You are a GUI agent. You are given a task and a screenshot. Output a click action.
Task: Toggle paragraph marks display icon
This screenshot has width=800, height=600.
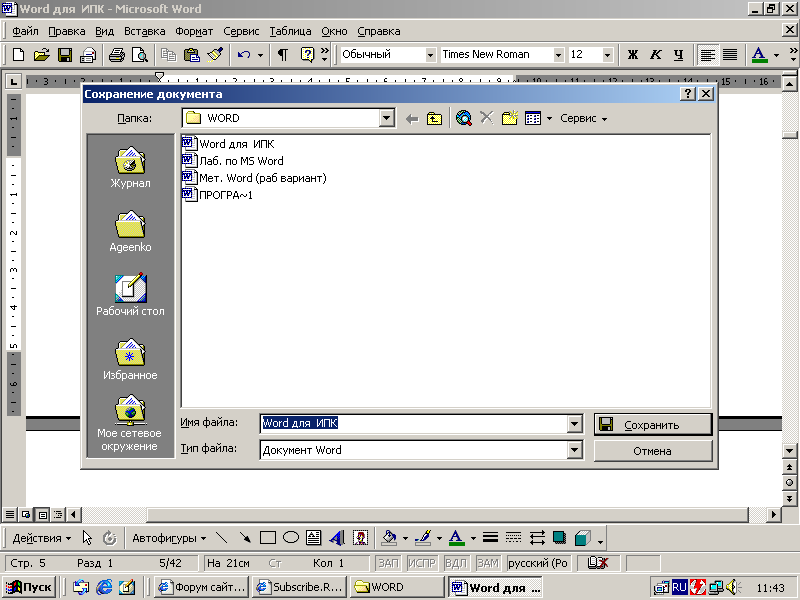click(282, 55)
